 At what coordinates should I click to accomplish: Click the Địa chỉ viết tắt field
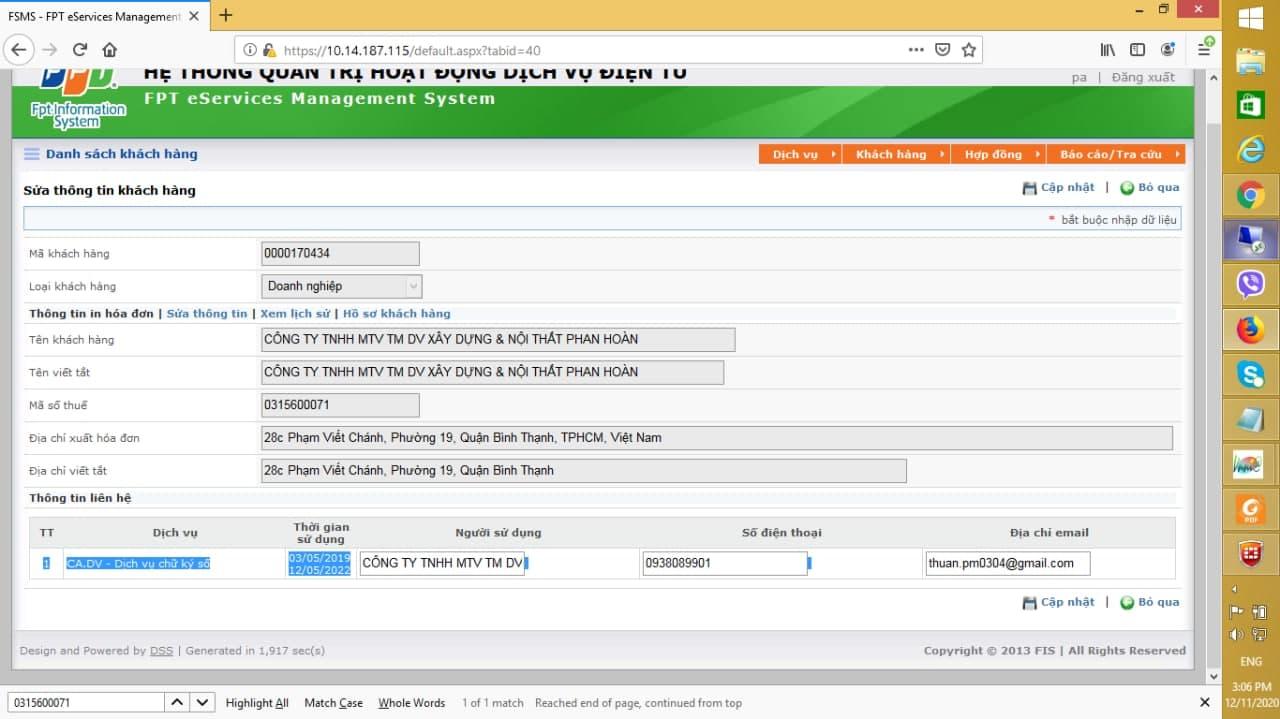pyautogui.click(x=584, y=470)
